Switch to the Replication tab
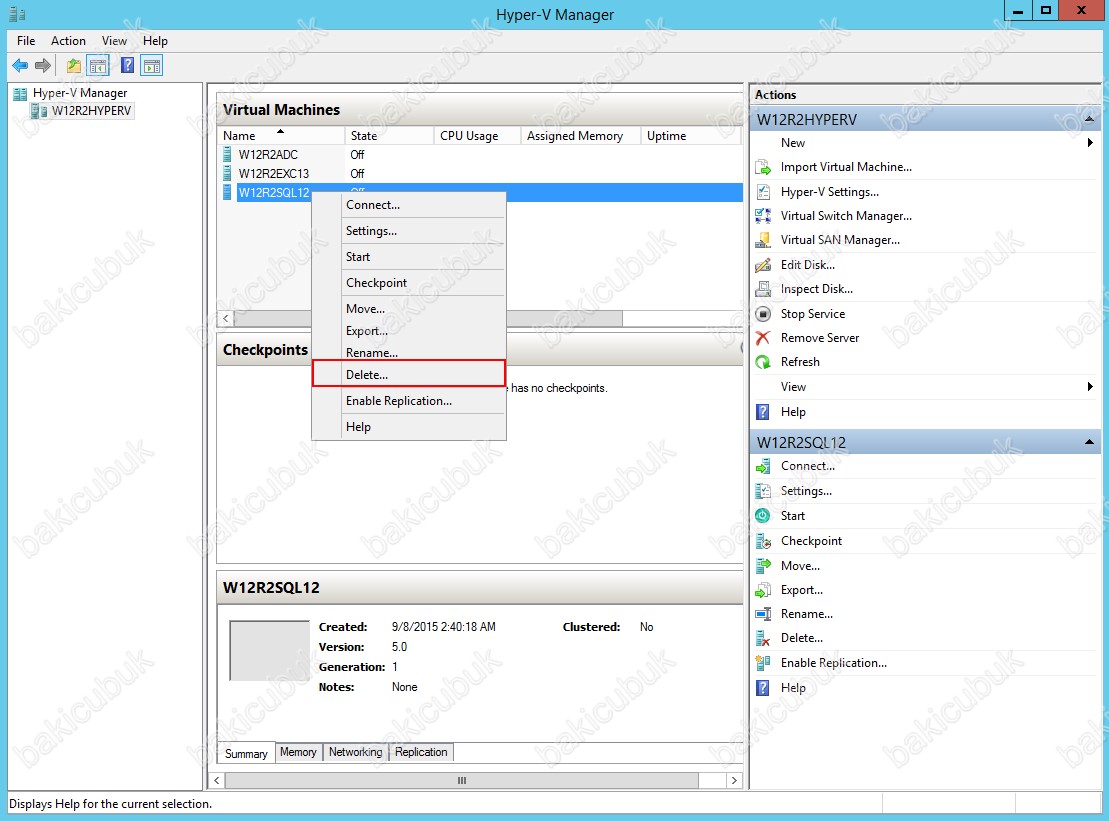 point(422,752)
